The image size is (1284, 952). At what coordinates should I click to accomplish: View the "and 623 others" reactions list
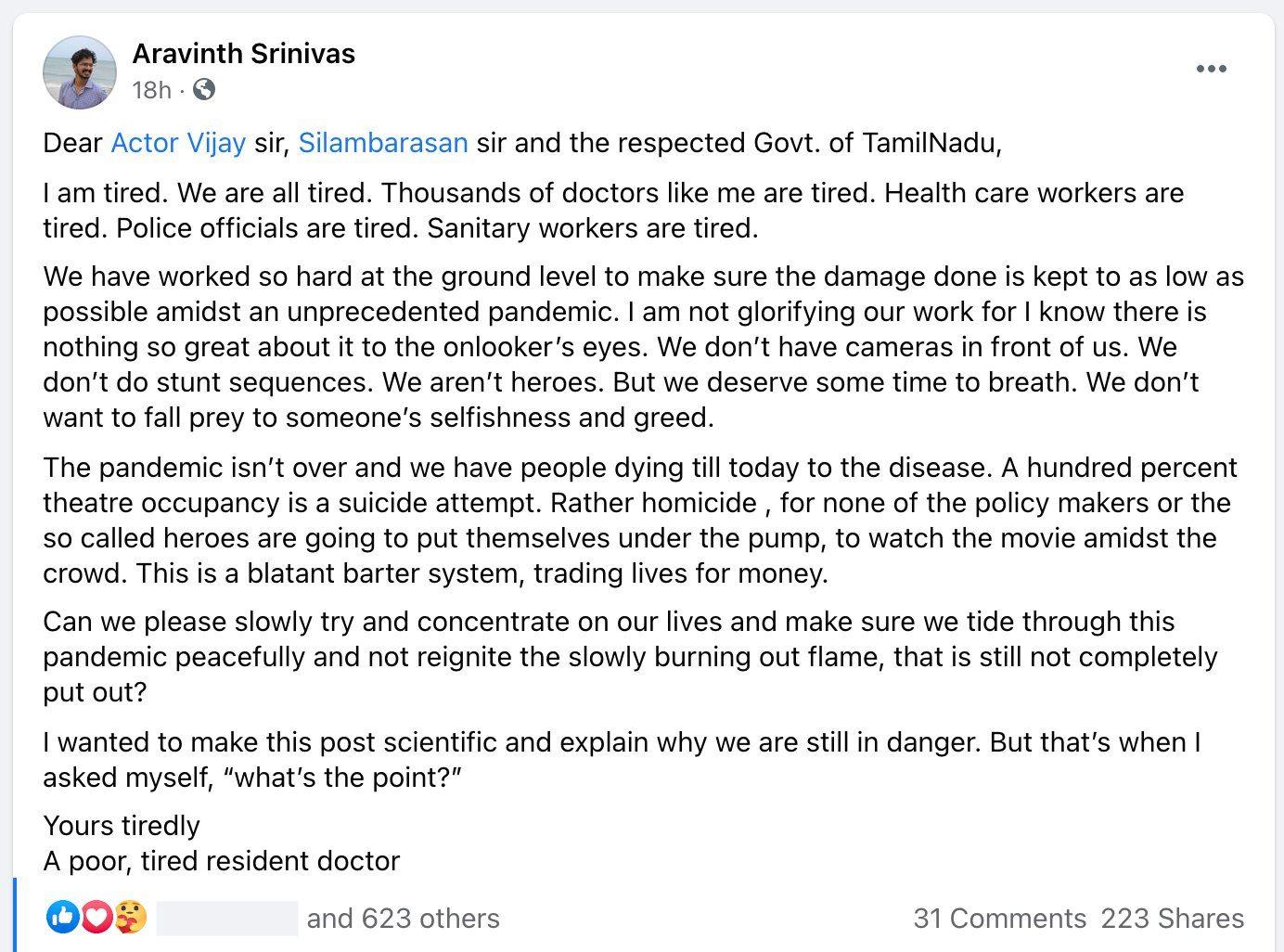click(404, 919)
